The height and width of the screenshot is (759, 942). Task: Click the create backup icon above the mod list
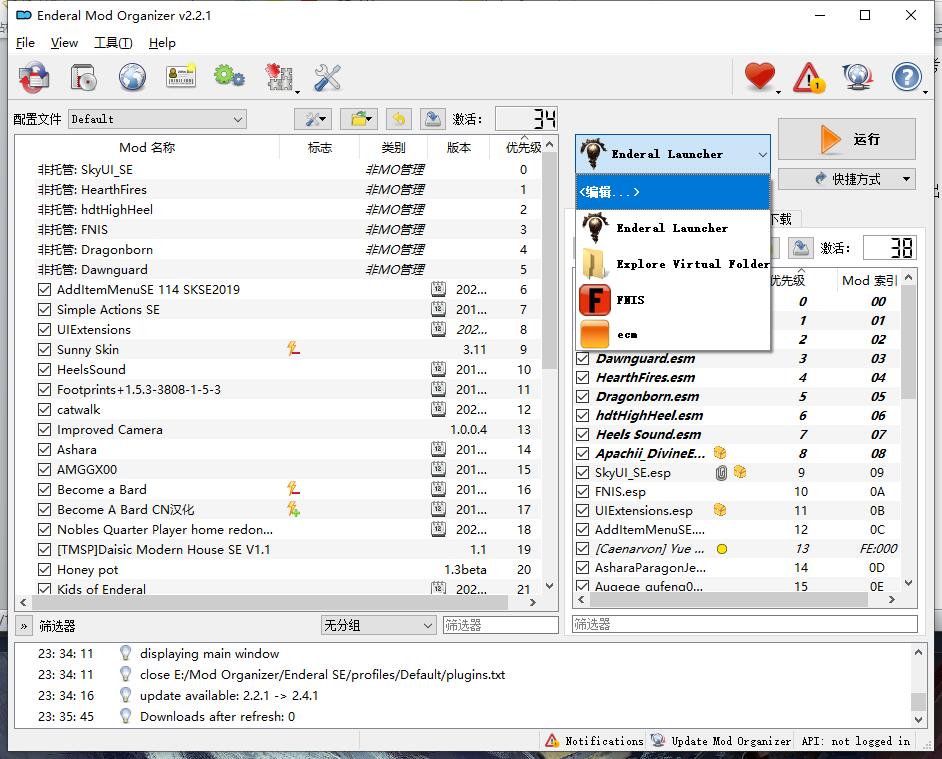click(432, 119)
